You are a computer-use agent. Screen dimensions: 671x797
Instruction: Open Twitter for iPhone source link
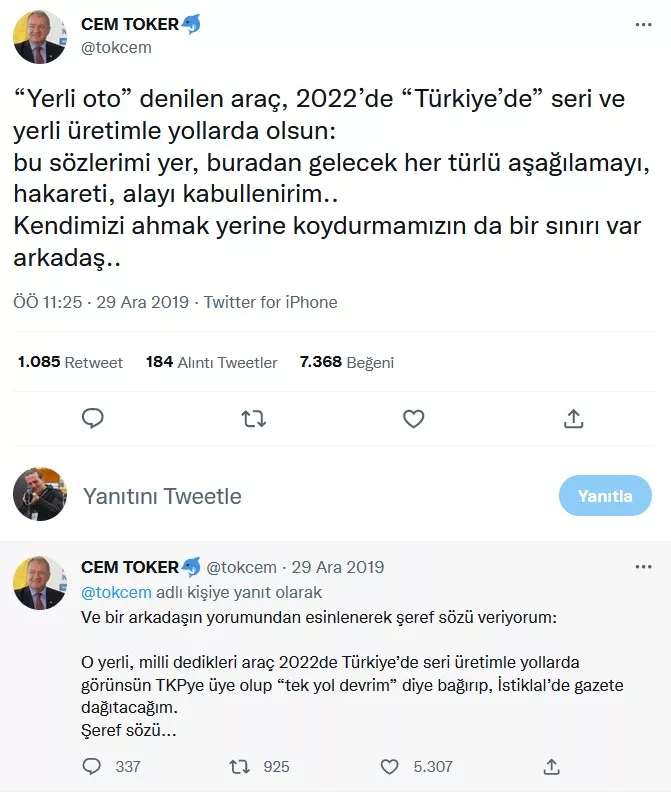click(x=270, y=302)
